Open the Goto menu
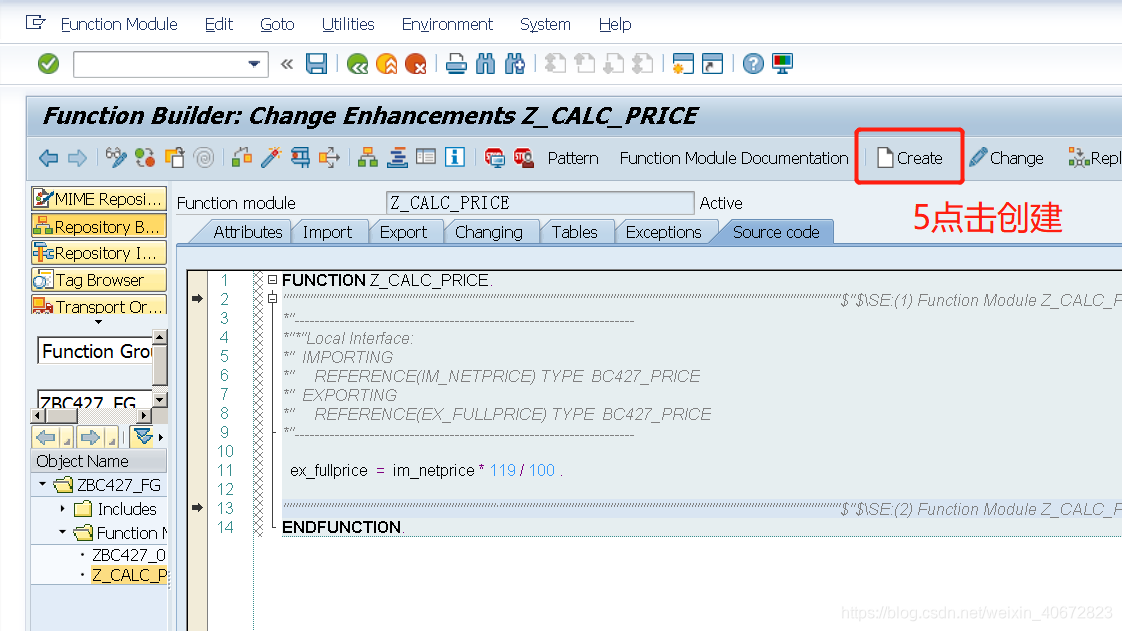The image size is (1122, 631). click(277, 24)
